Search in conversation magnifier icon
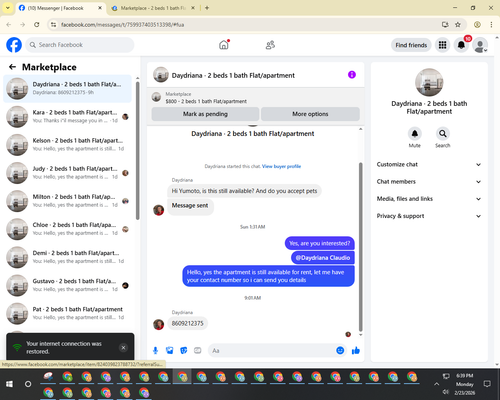Image resolution: width=500 pixels, height=400 pixels. tap(443, 134)
